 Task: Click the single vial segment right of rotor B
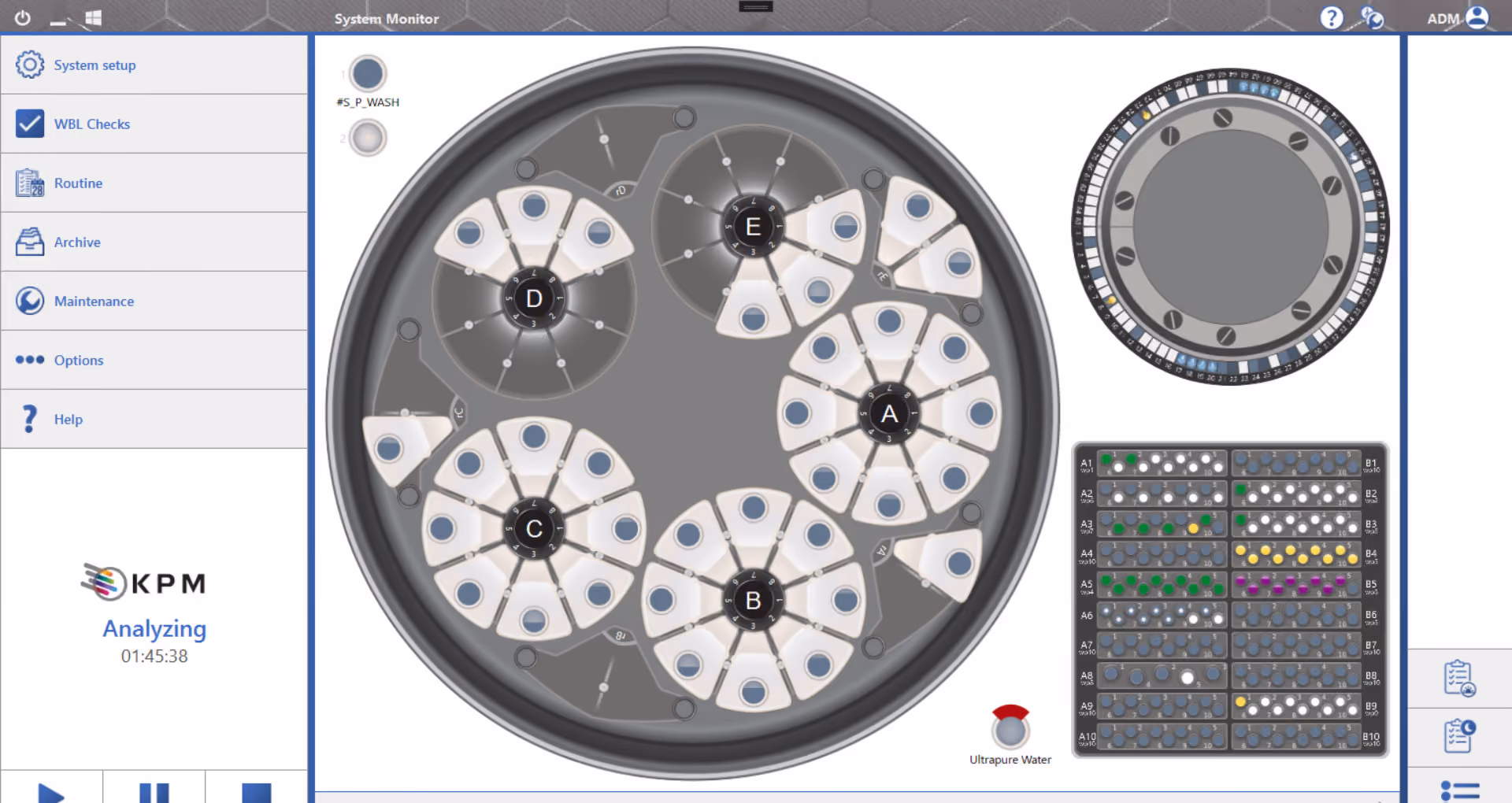(959, 563)
